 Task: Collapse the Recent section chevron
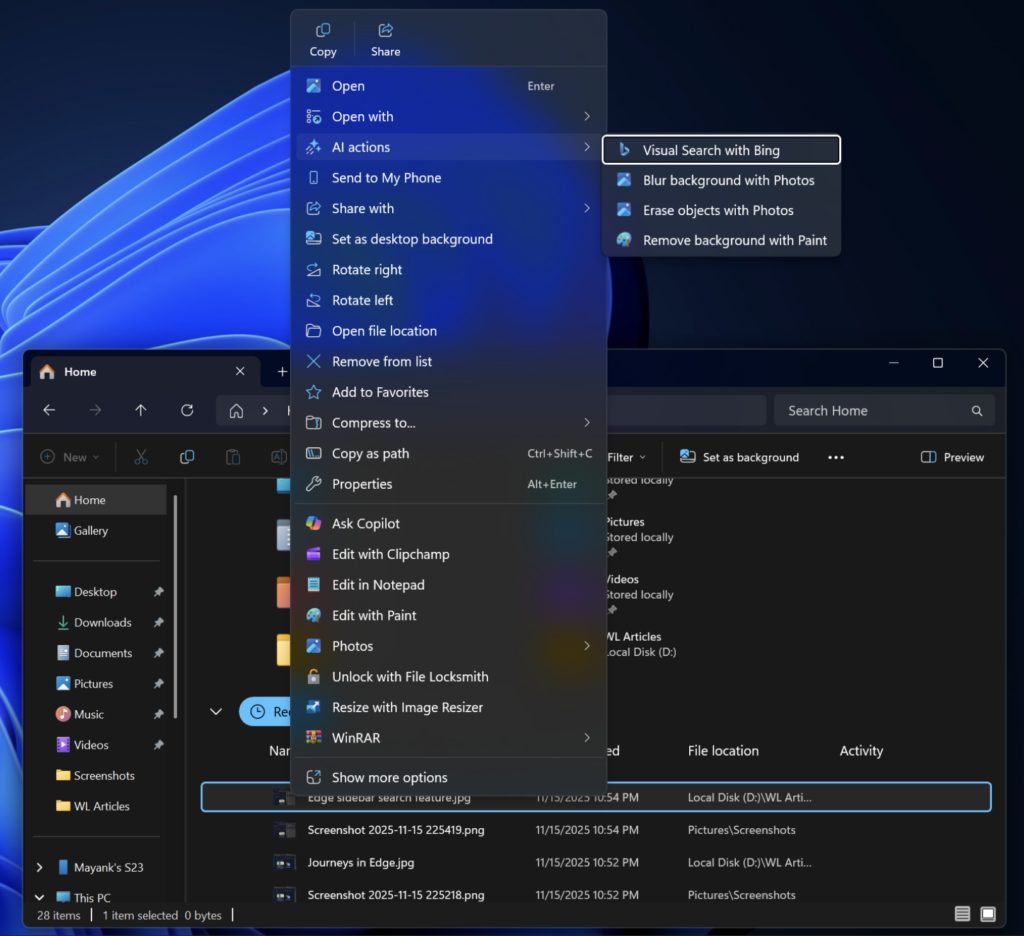[215, 711]
